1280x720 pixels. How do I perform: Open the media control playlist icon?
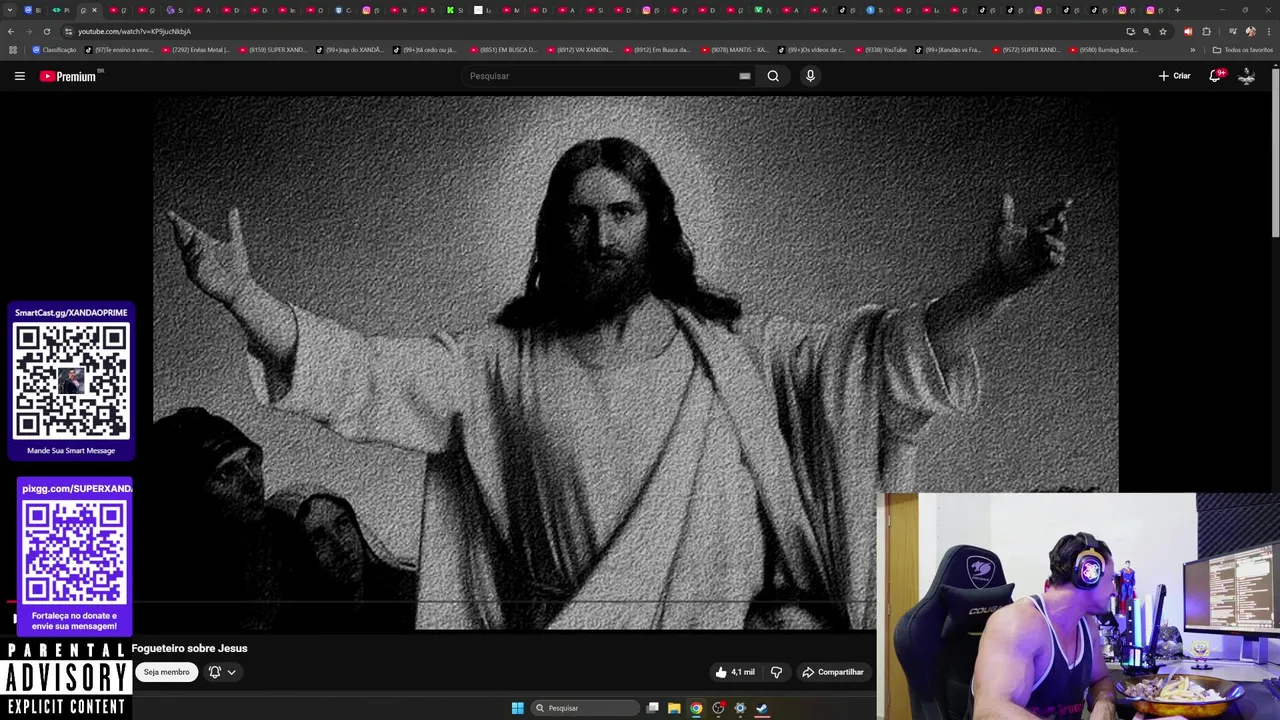(1232, 31)
